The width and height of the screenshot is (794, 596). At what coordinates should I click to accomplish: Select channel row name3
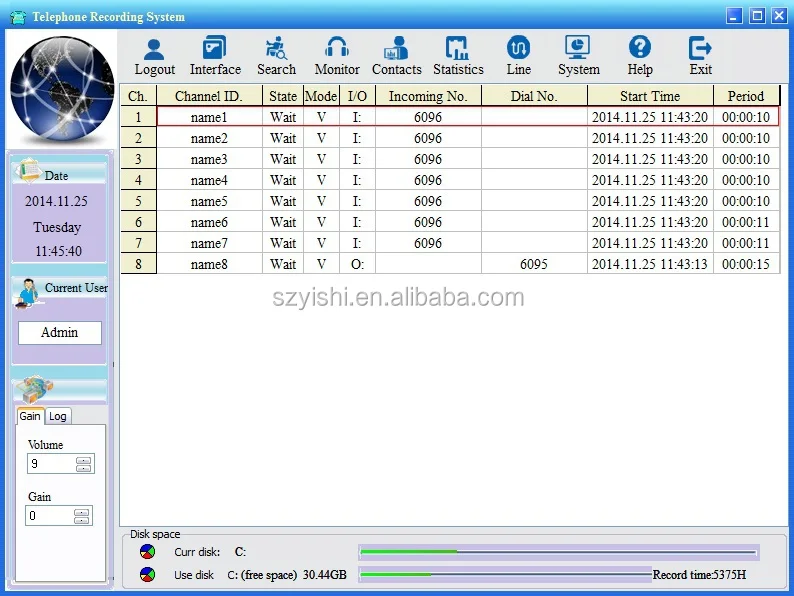pyautogui.click(x=450, y=159)
